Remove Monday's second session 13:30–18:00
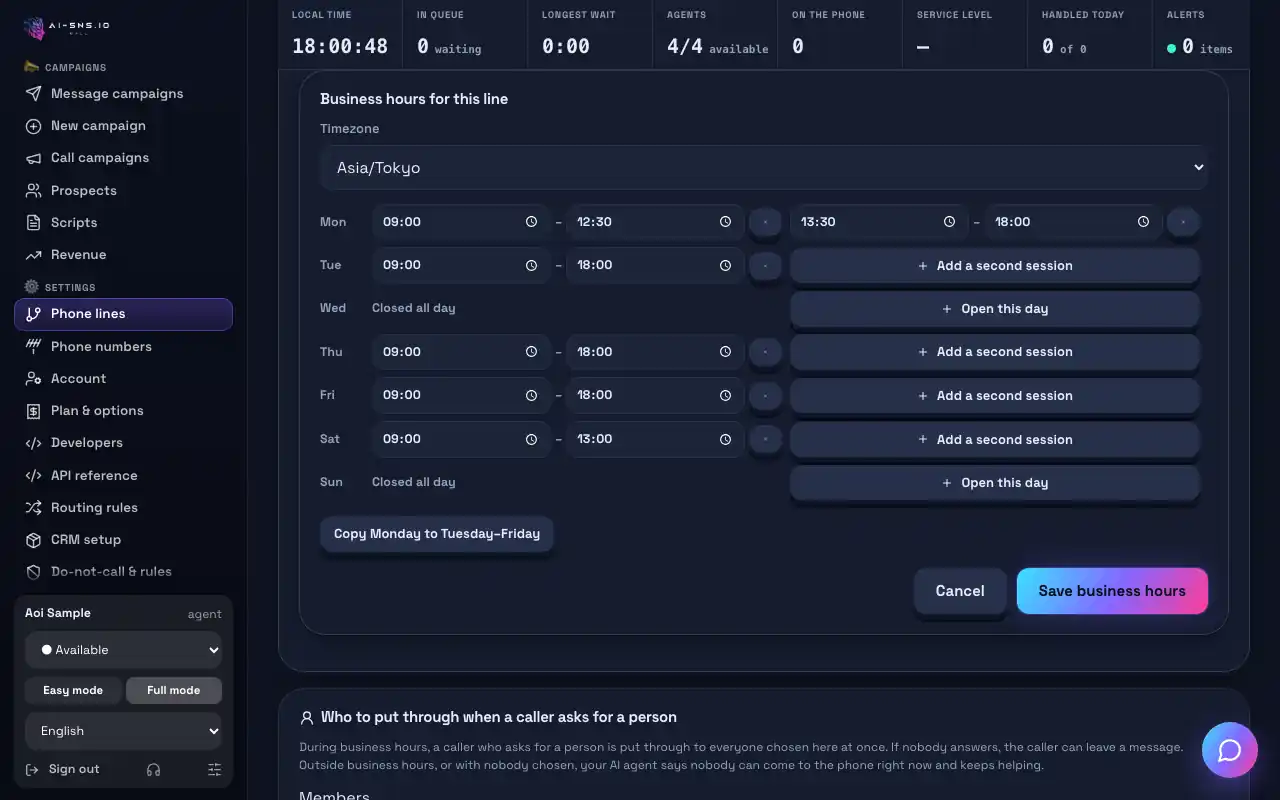 (x=1183, y=222)
